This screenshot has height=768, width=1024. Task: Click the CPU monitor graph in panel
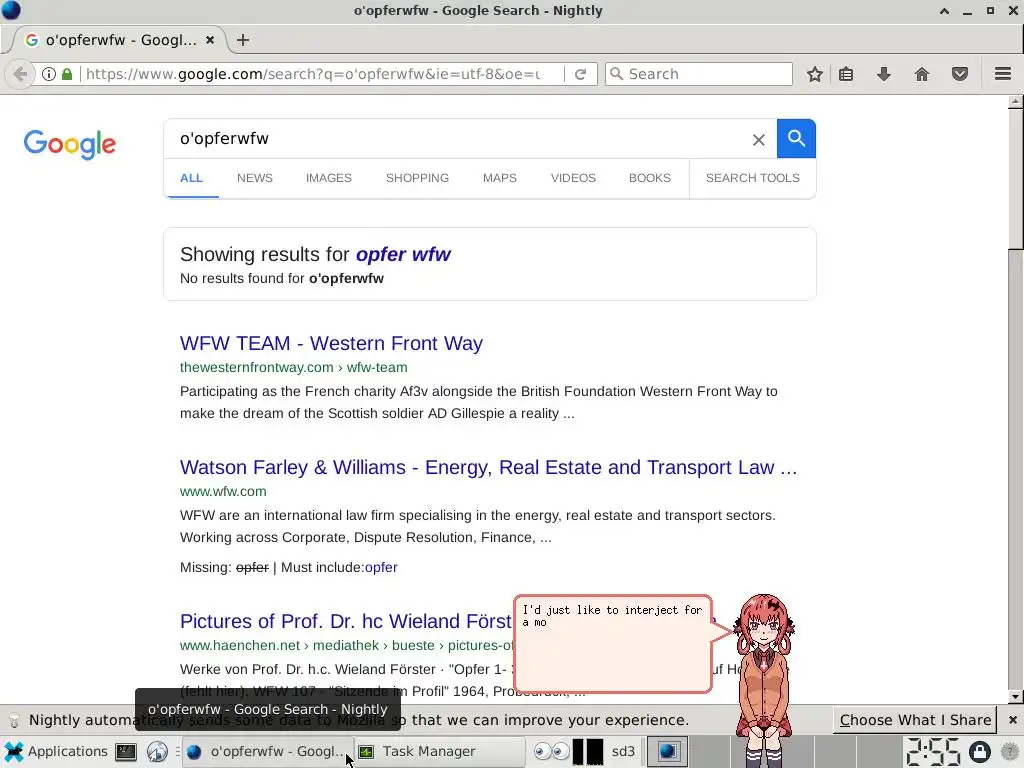[588, 752]
